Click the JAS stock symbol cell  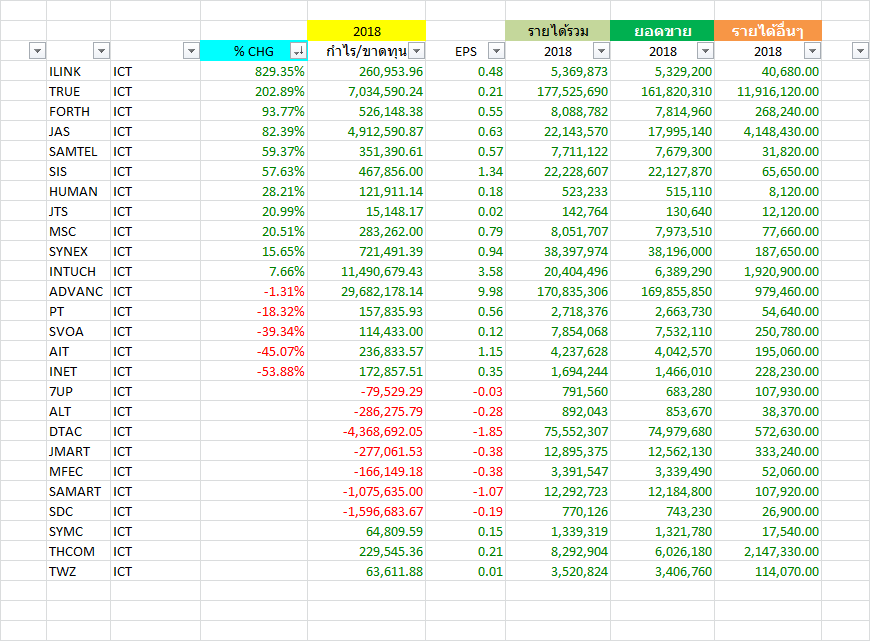[x=78, y=132]
